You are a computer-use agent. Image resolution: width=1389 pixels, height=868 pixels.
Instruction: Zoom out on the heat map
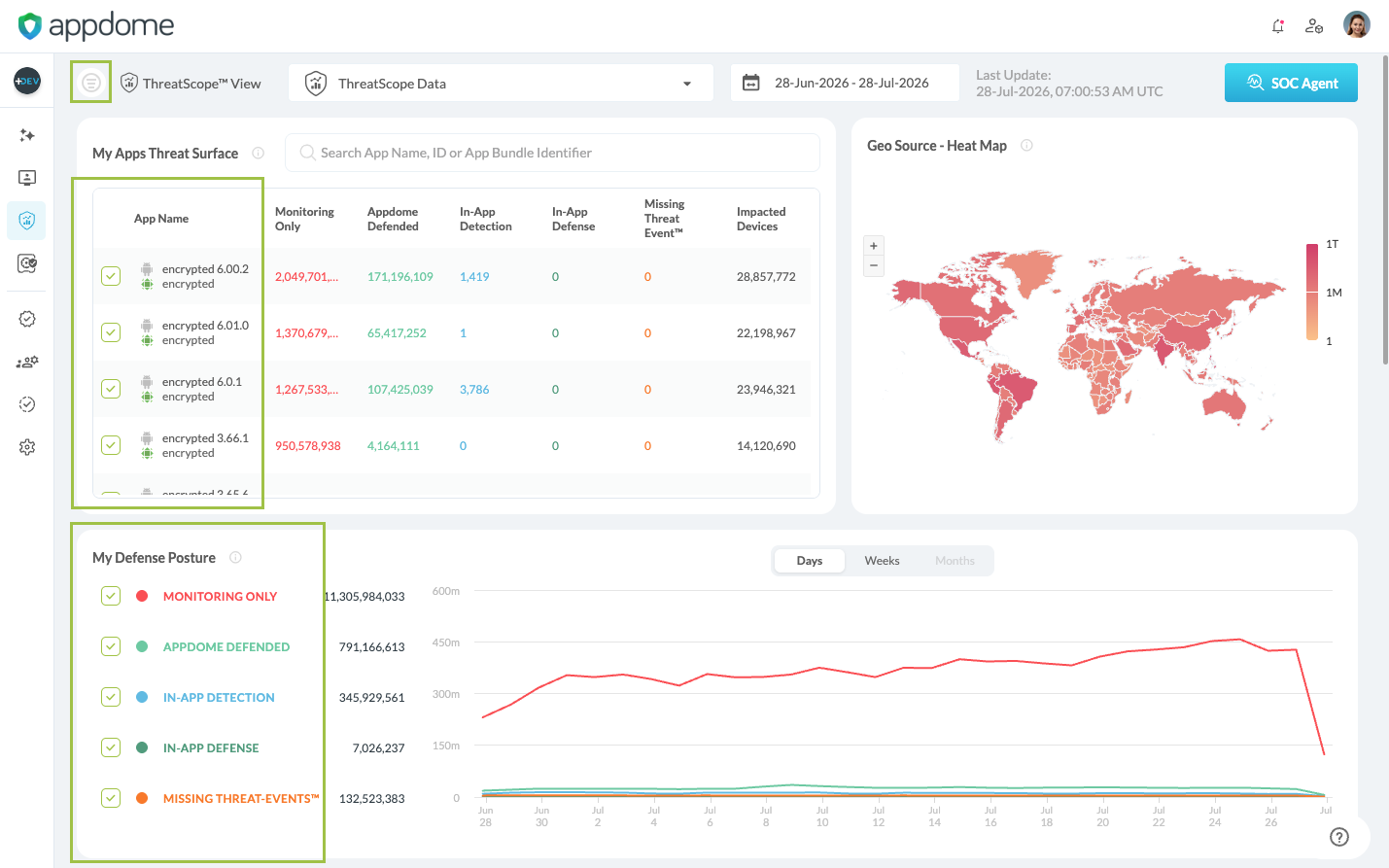874,265
